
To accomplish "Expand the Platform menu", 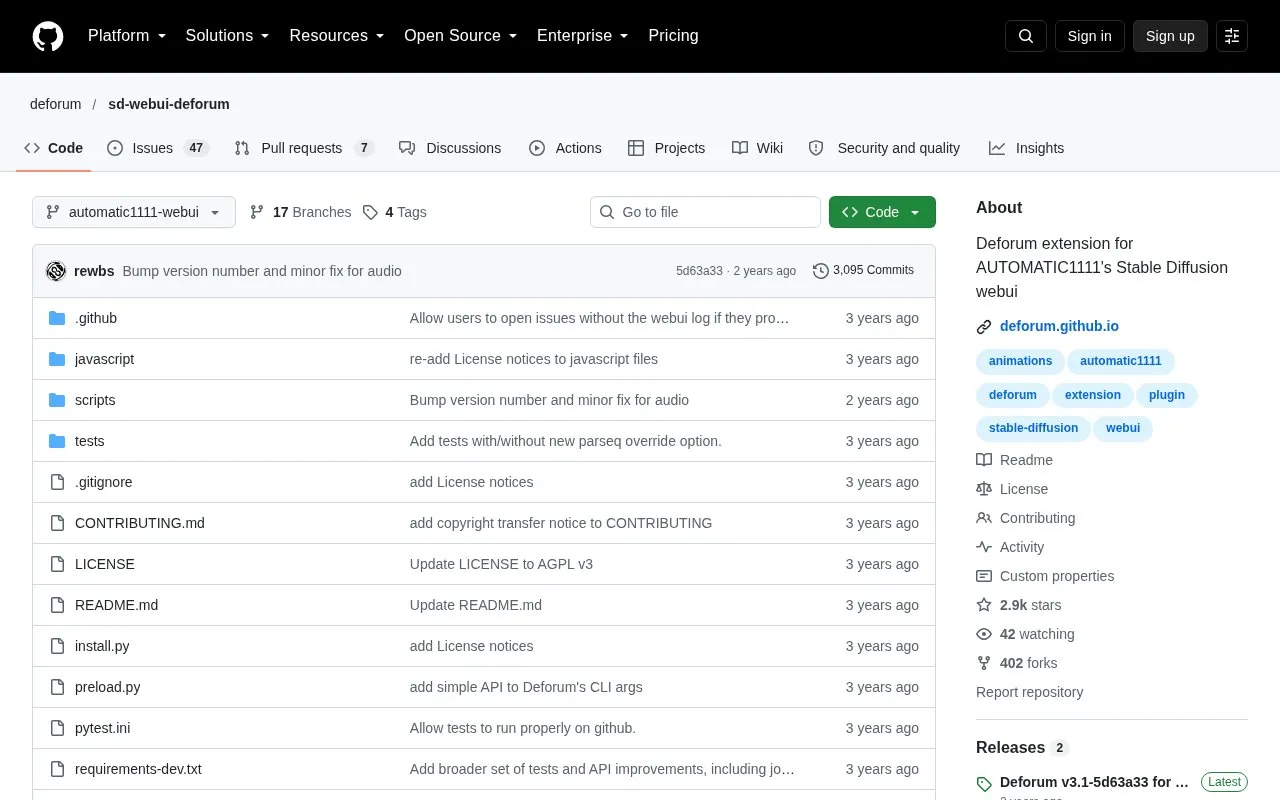I will (127, 36).
